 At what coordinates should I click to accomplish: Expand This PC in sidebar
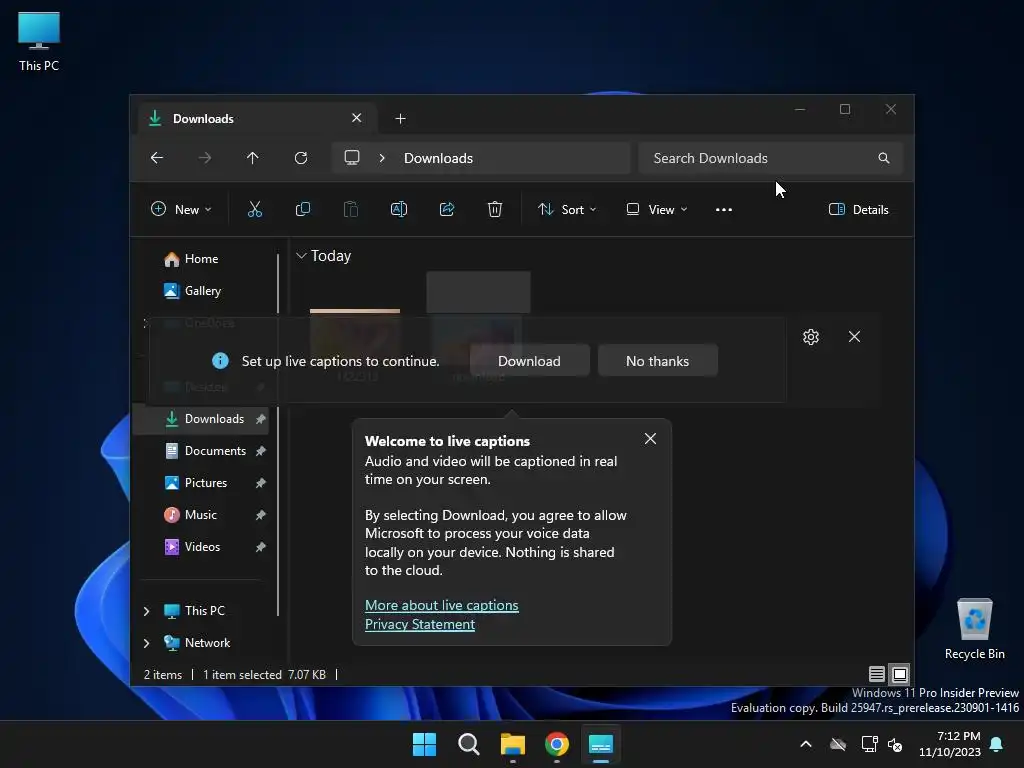click(146, 611)
